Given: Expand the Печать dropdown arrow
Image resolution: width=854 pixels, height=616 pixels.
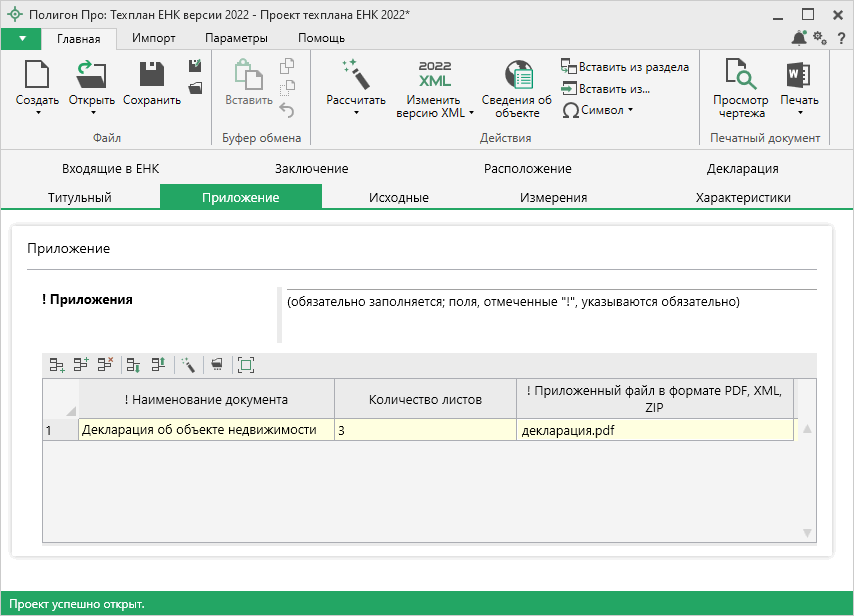Looking at the screenshot, I should pyautogui.click(x=799, y=113).
